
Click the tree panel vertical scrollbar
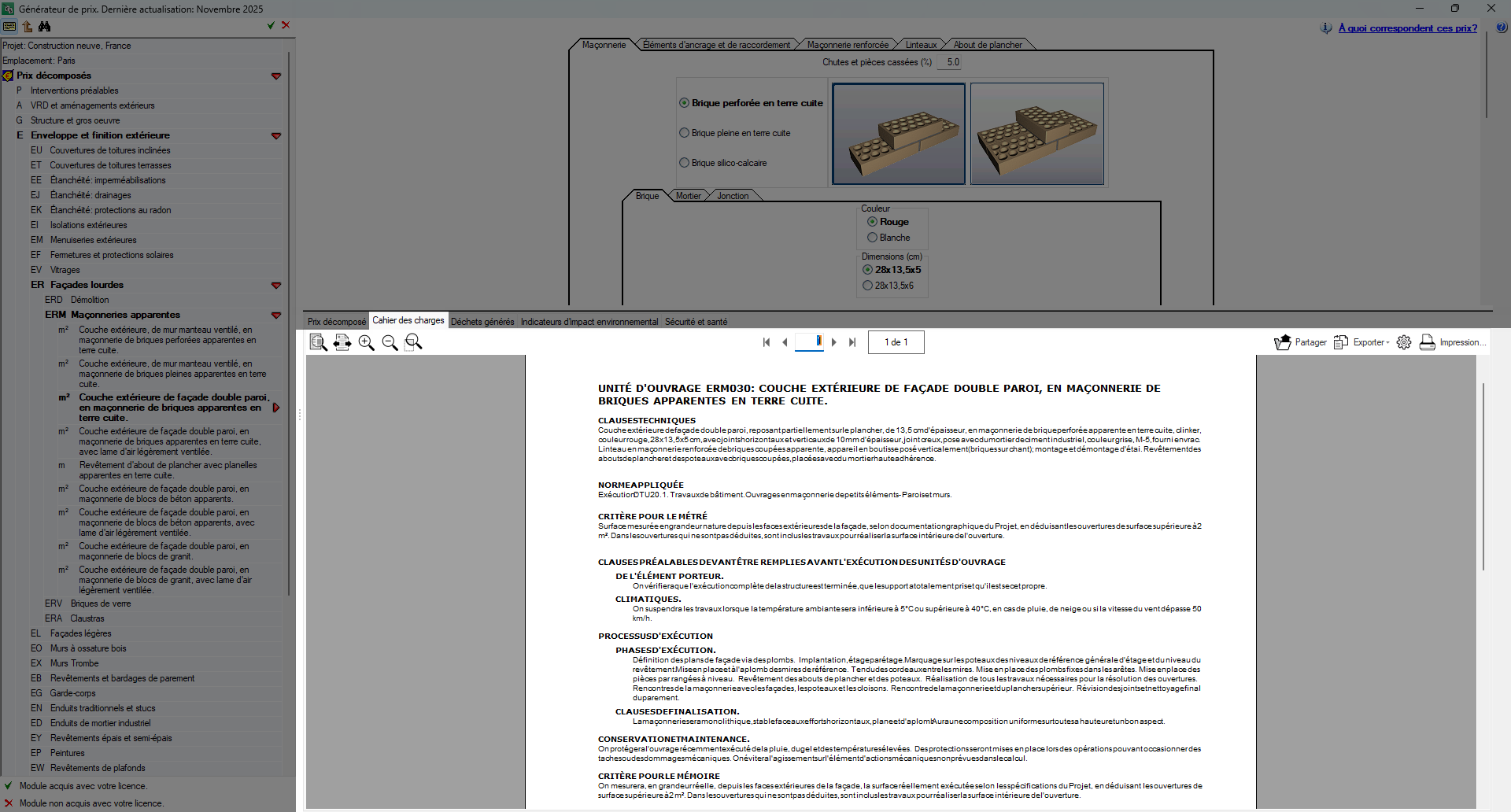pos(290,323)
